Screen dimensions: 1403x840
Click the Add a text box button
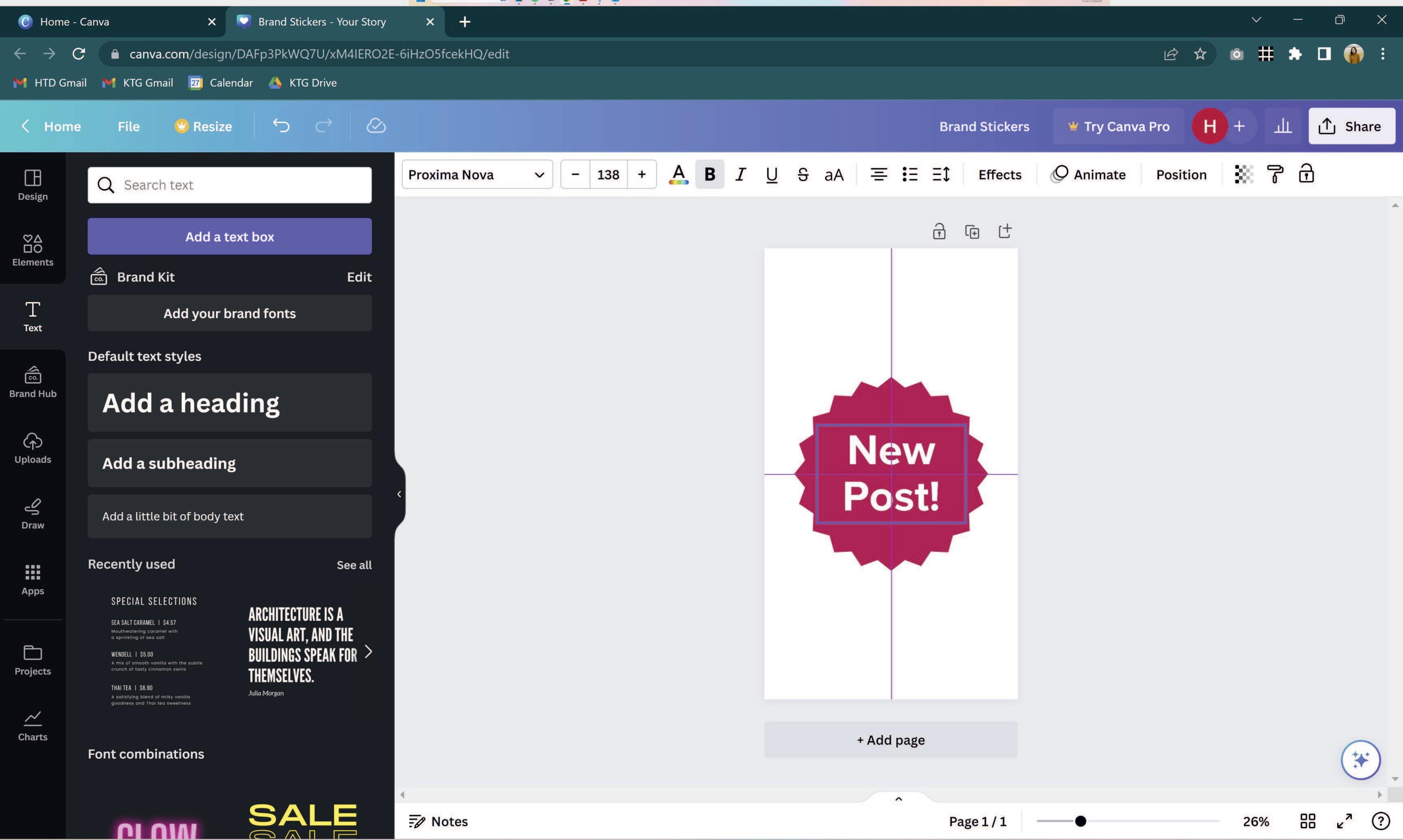229,237
